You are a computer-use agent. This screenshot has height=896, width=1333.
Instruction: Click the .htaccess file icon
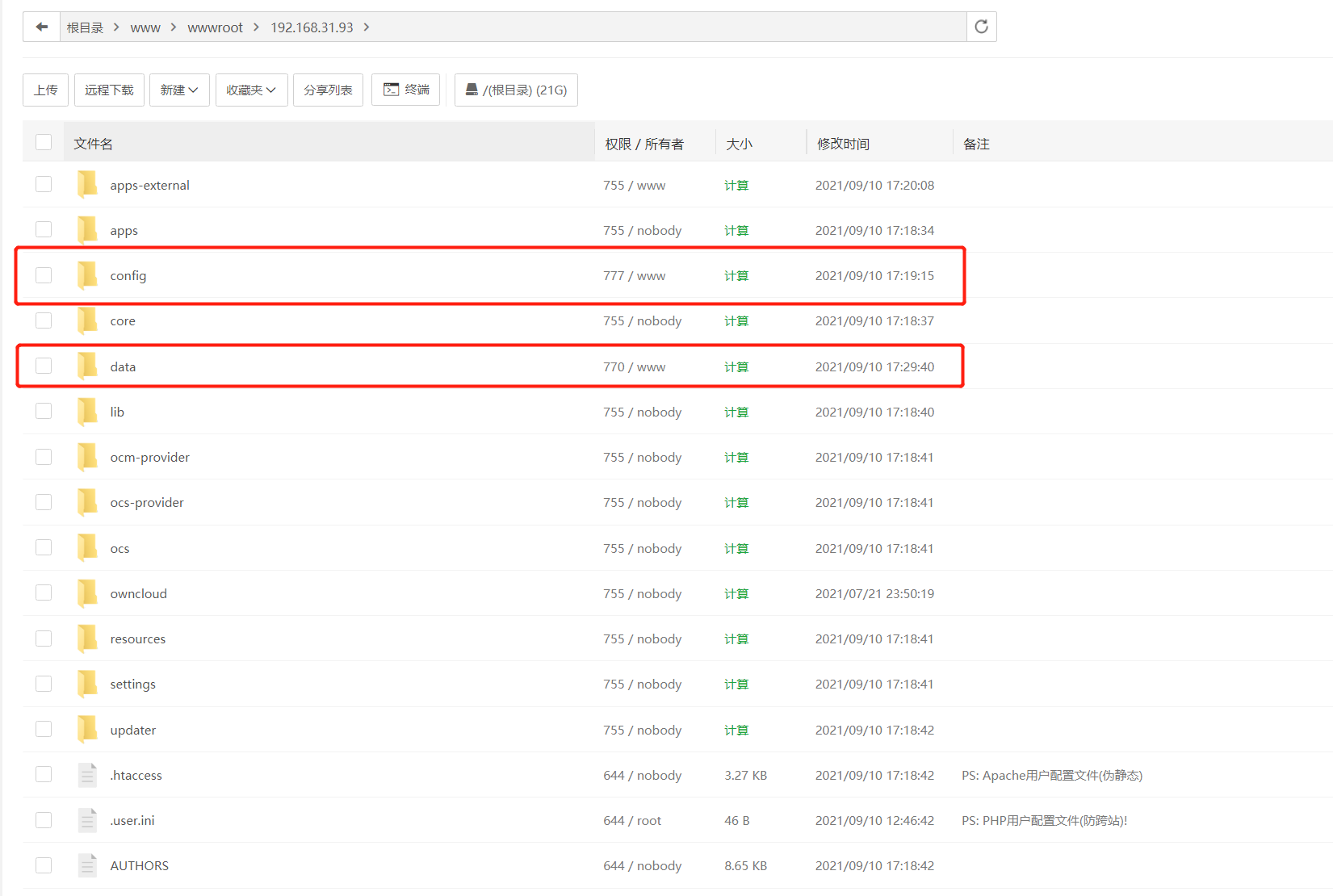coord(87,775)
